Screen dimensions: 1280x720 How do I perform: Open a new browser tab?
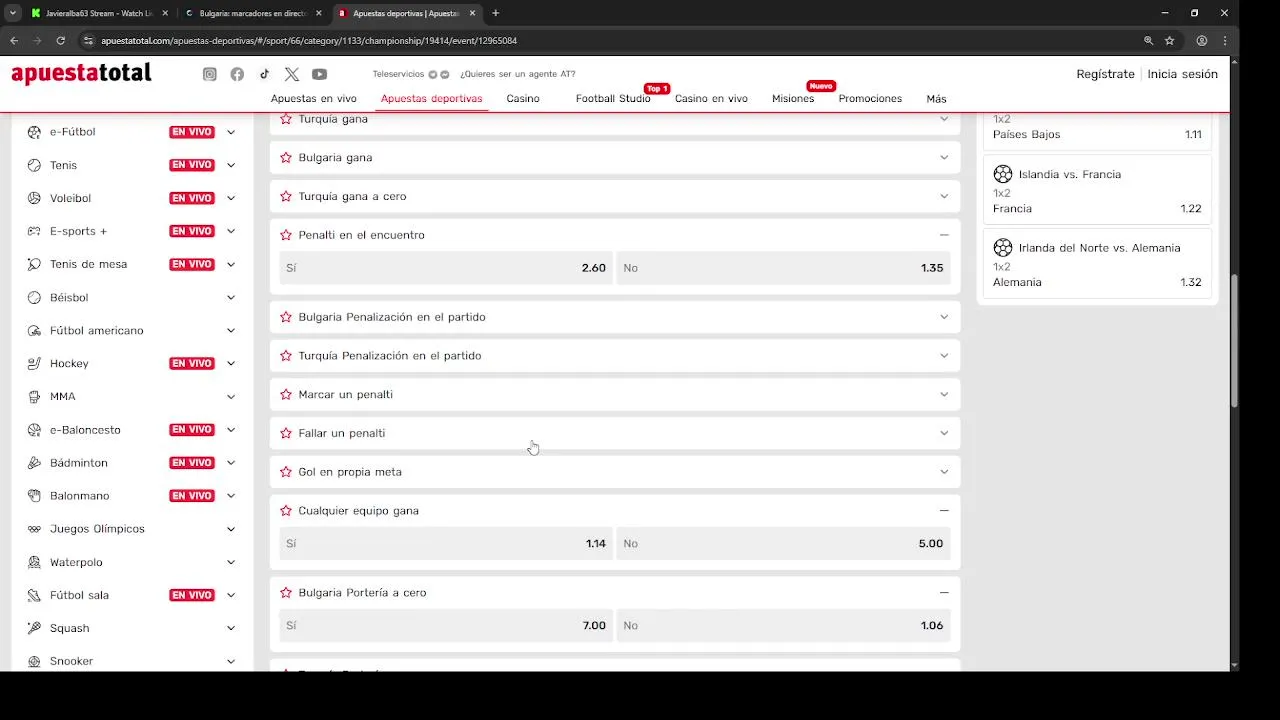[496, 13]
